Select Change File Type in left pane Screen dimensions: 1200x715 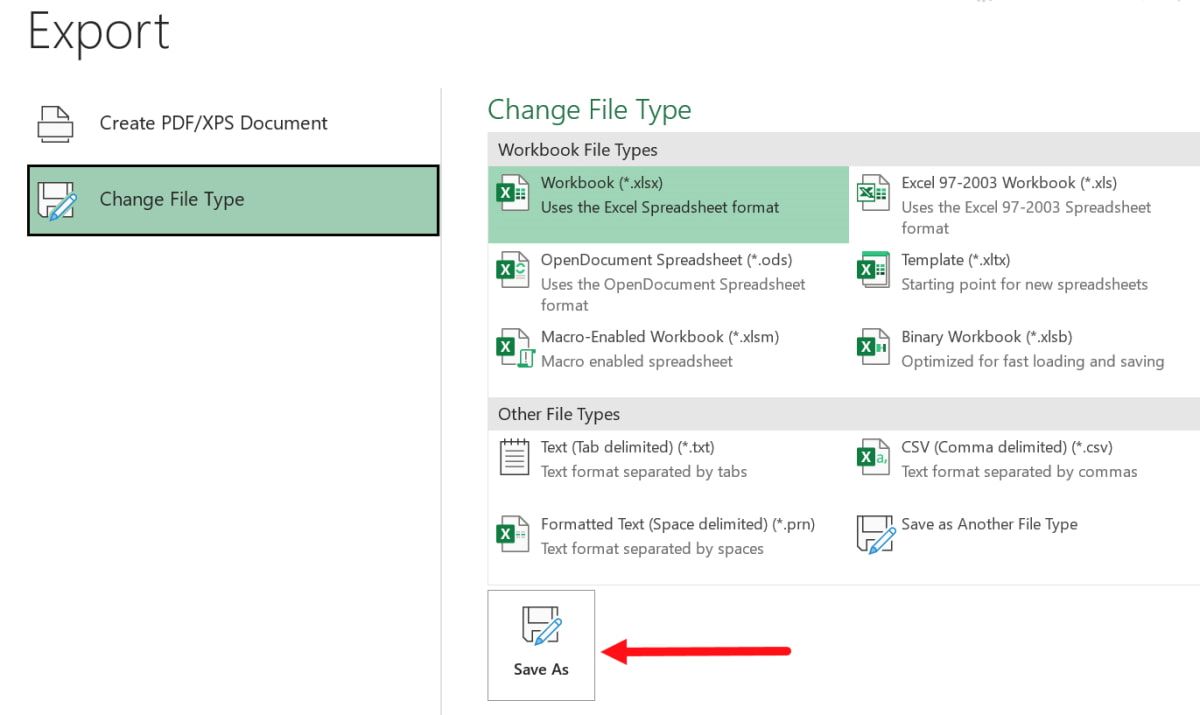(172, 199)
